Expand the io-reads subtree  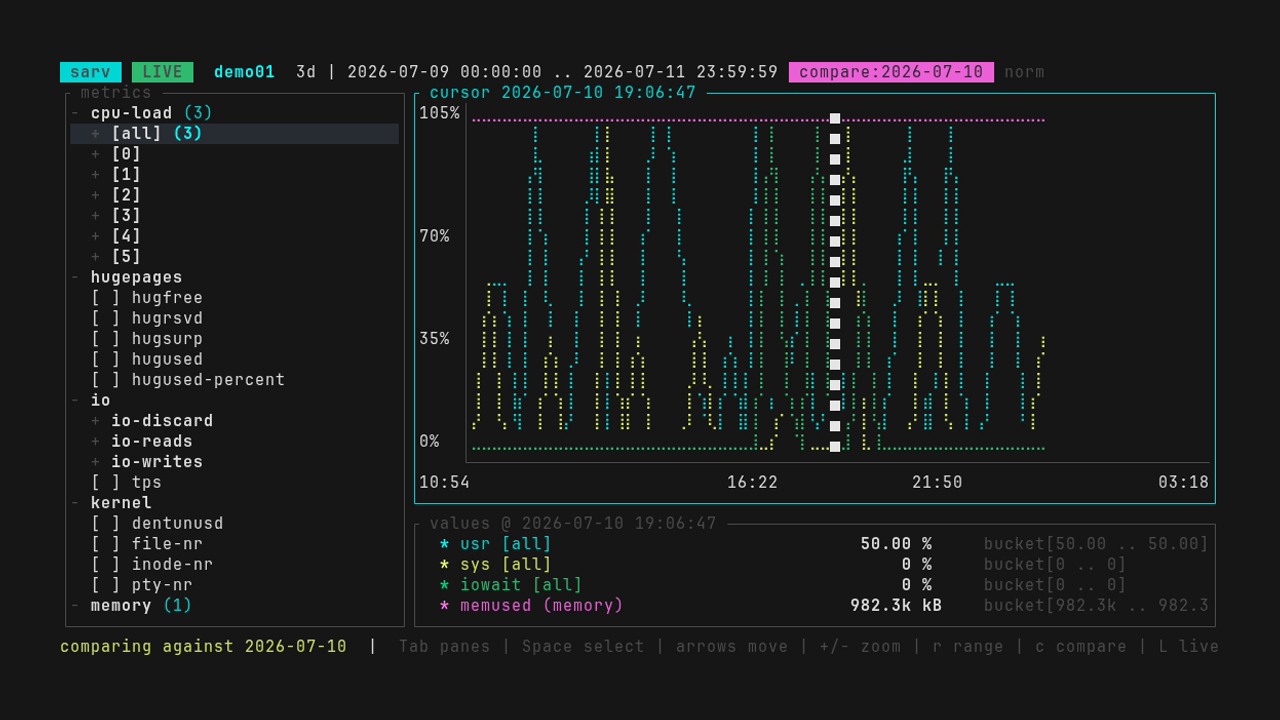pyautogui.click(x=96, y=442)
